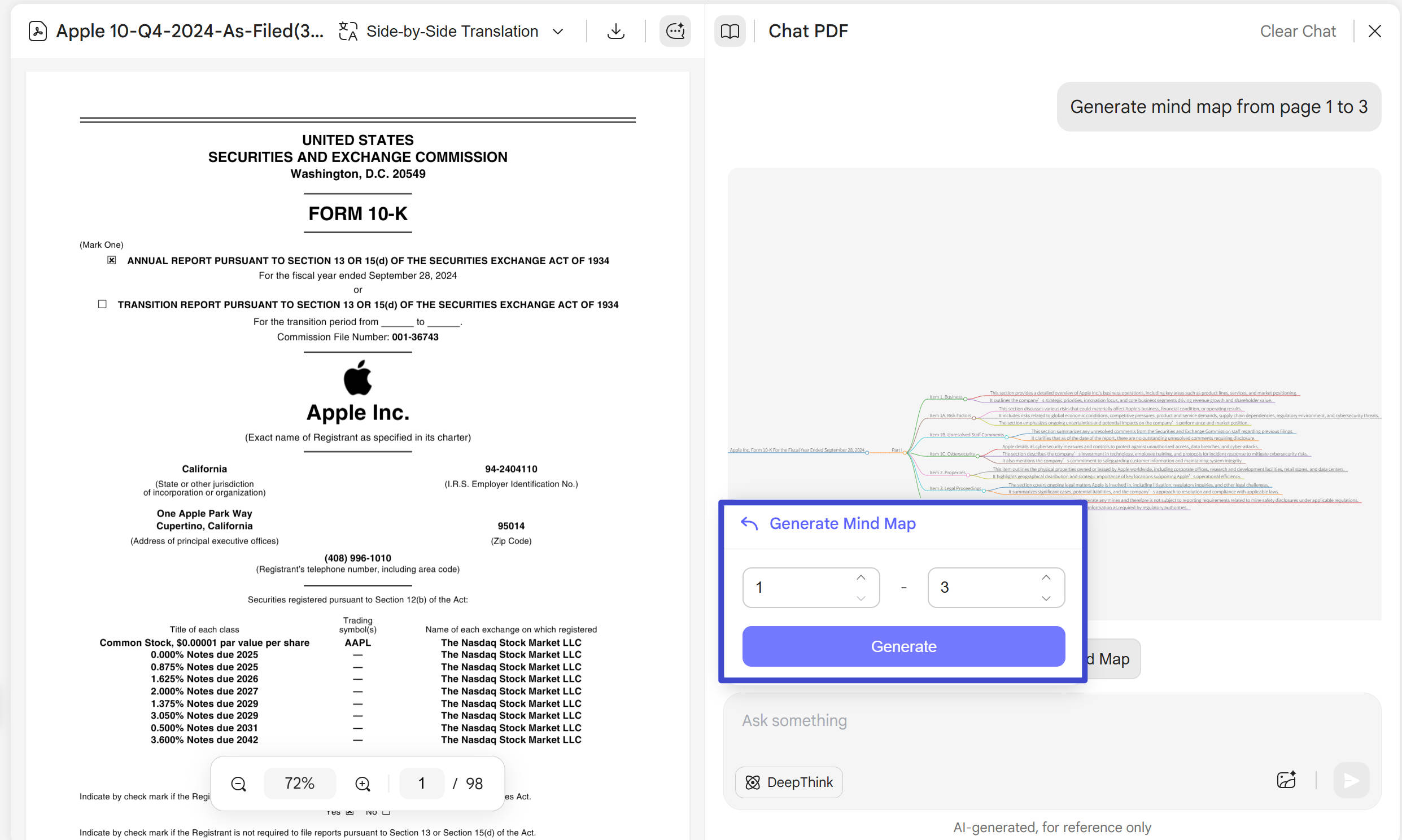Click the One Apple Park Way address text
Viewport: 1402px width, 840px height.
click(x=204, y=513)
